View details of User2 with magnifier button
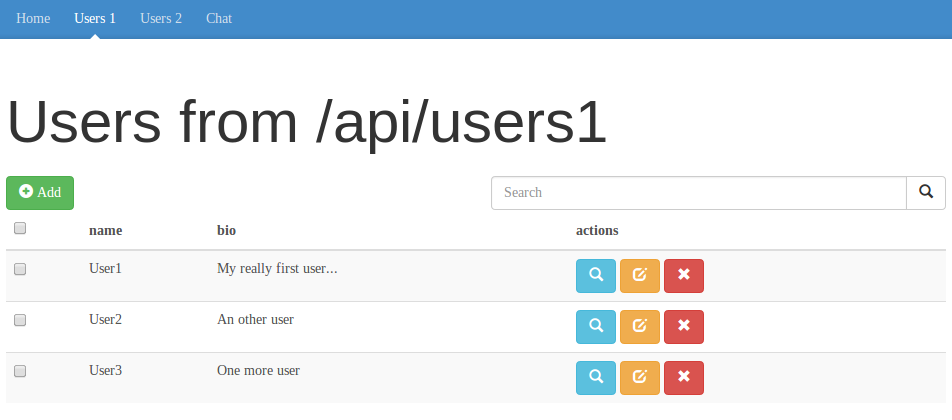 tap(596, 327)
